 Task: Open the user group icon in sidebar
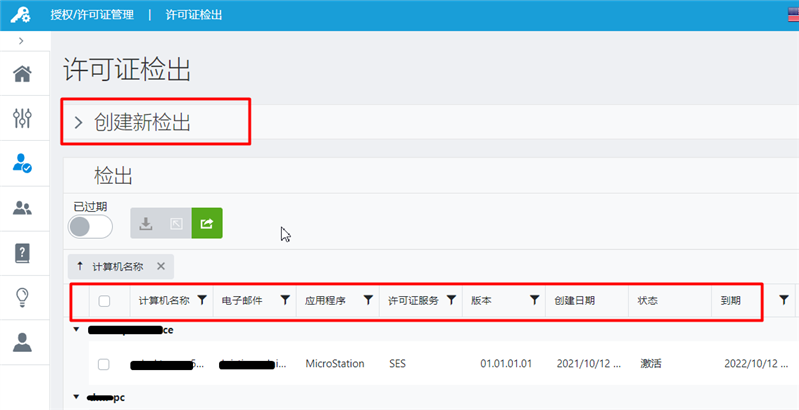click(22, 208)
